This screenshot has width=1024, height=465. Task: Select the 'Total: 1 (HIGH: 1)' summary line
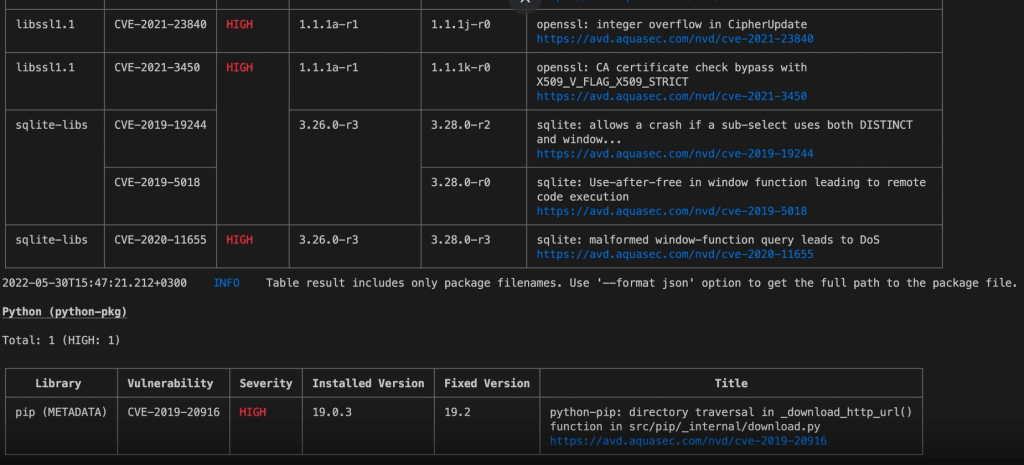coord(61,341)
